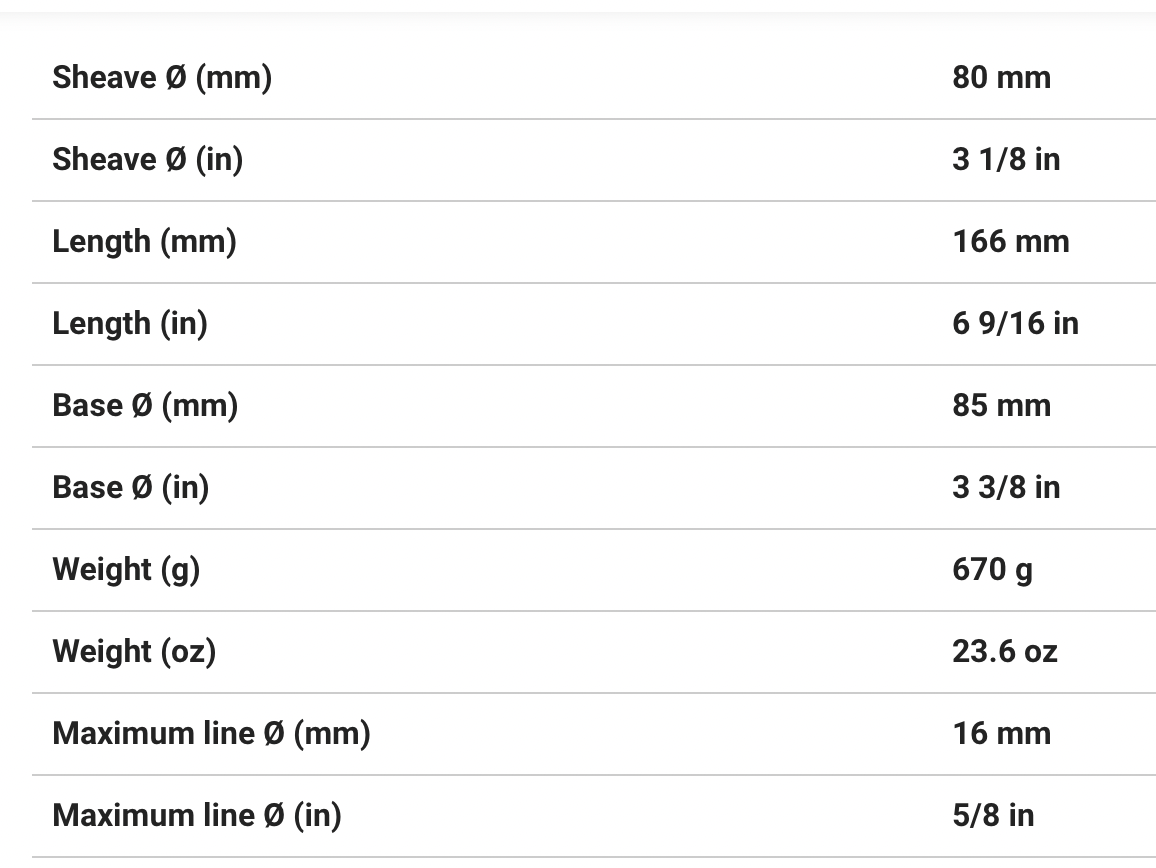Click the "Maximum line Ø (mm)" label
This screenshot has width=1156, height=868.
pyautogui.click(x=211, y=733)
